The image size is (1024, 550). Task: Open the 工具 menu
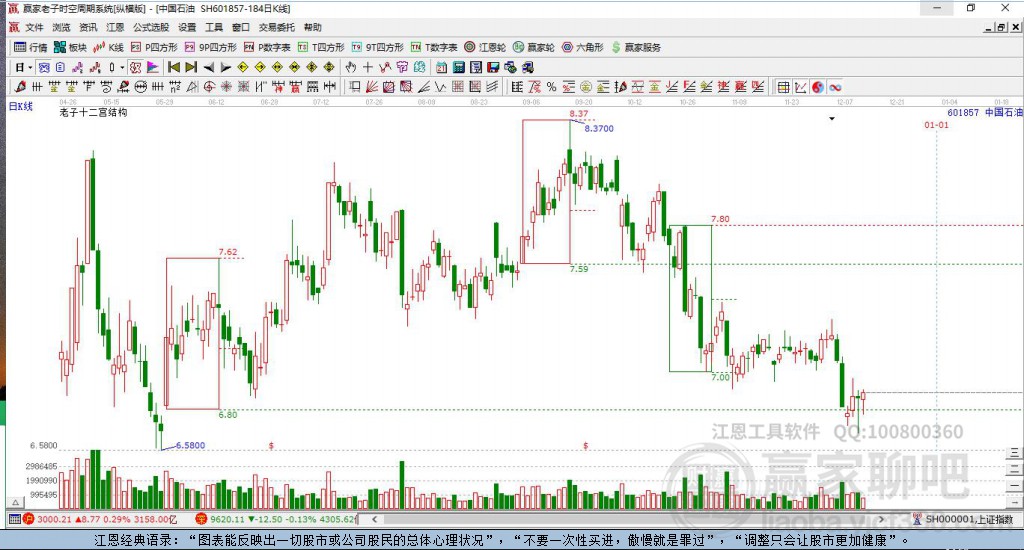tap(214, 27)
